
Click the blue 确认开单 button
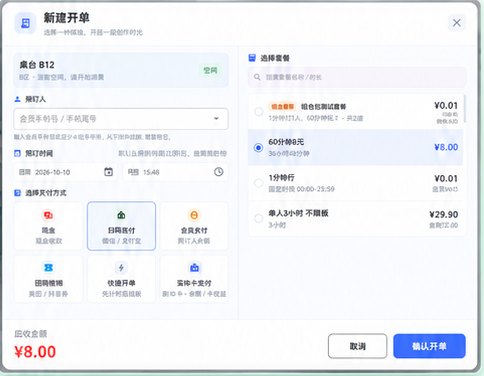429,346
